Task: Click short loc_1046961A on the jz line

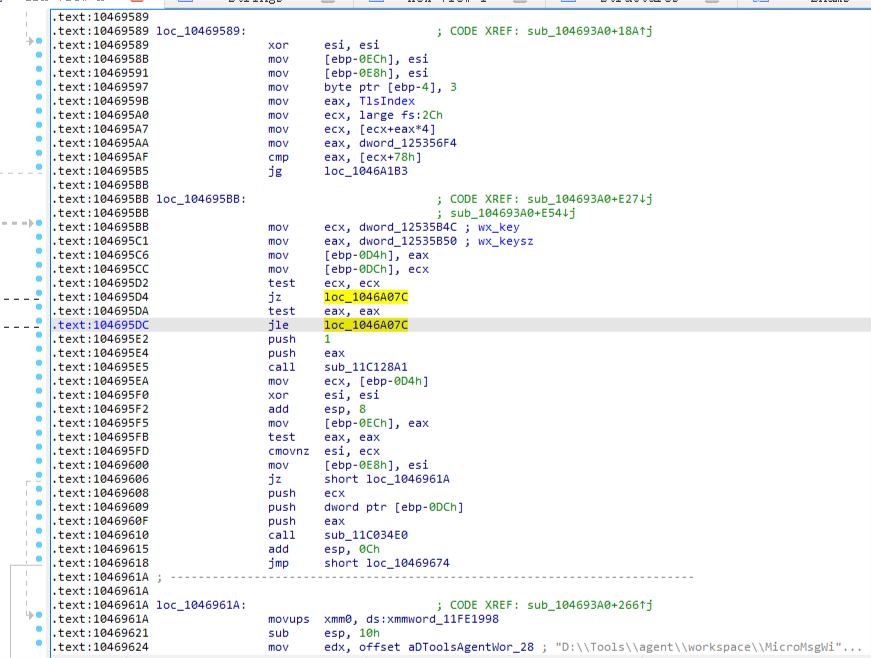Action: 387,479
